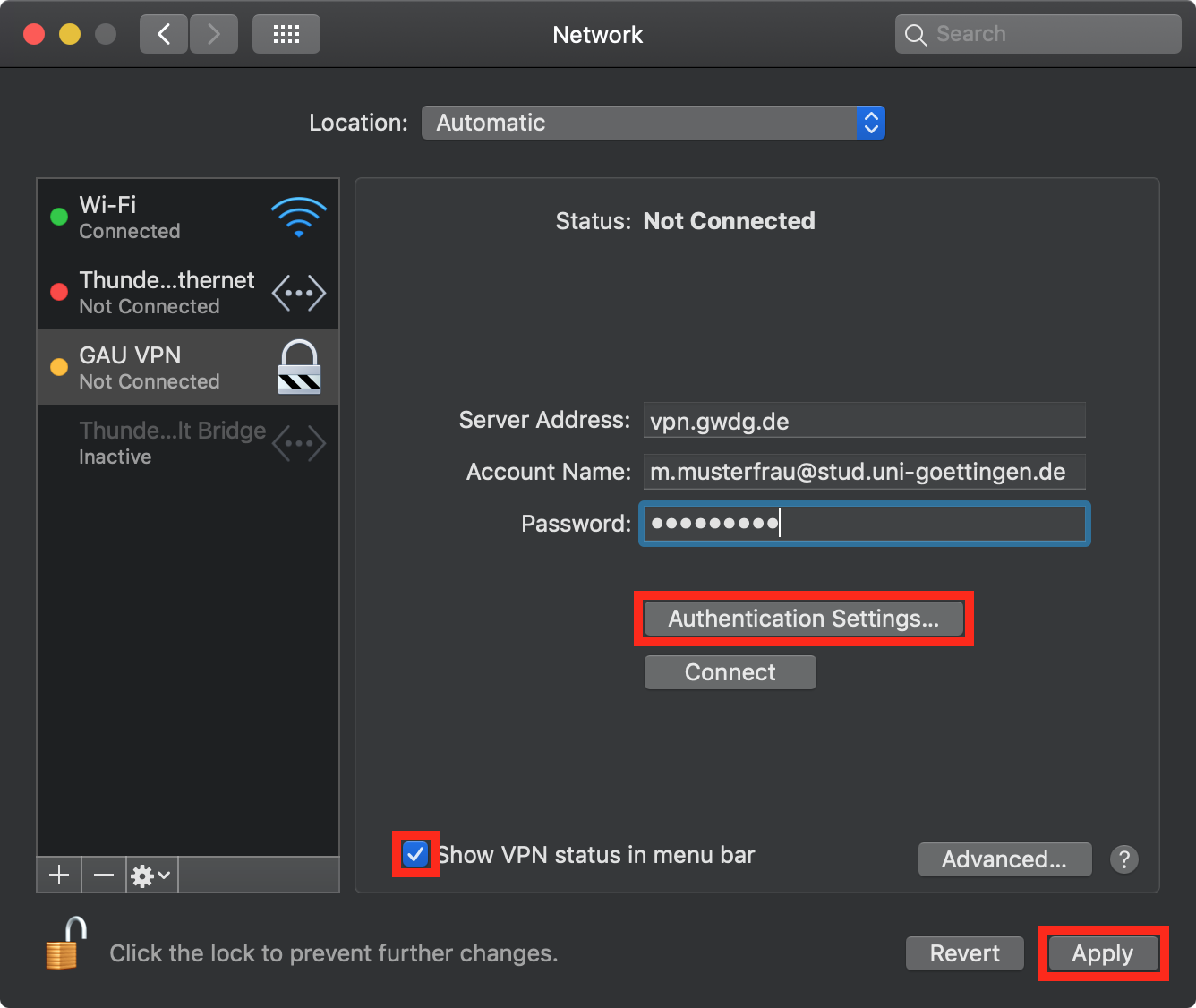Viewport: 1196px width, 1008px height.
Task: Click the 'Location:' label
Action: [358, 123]
